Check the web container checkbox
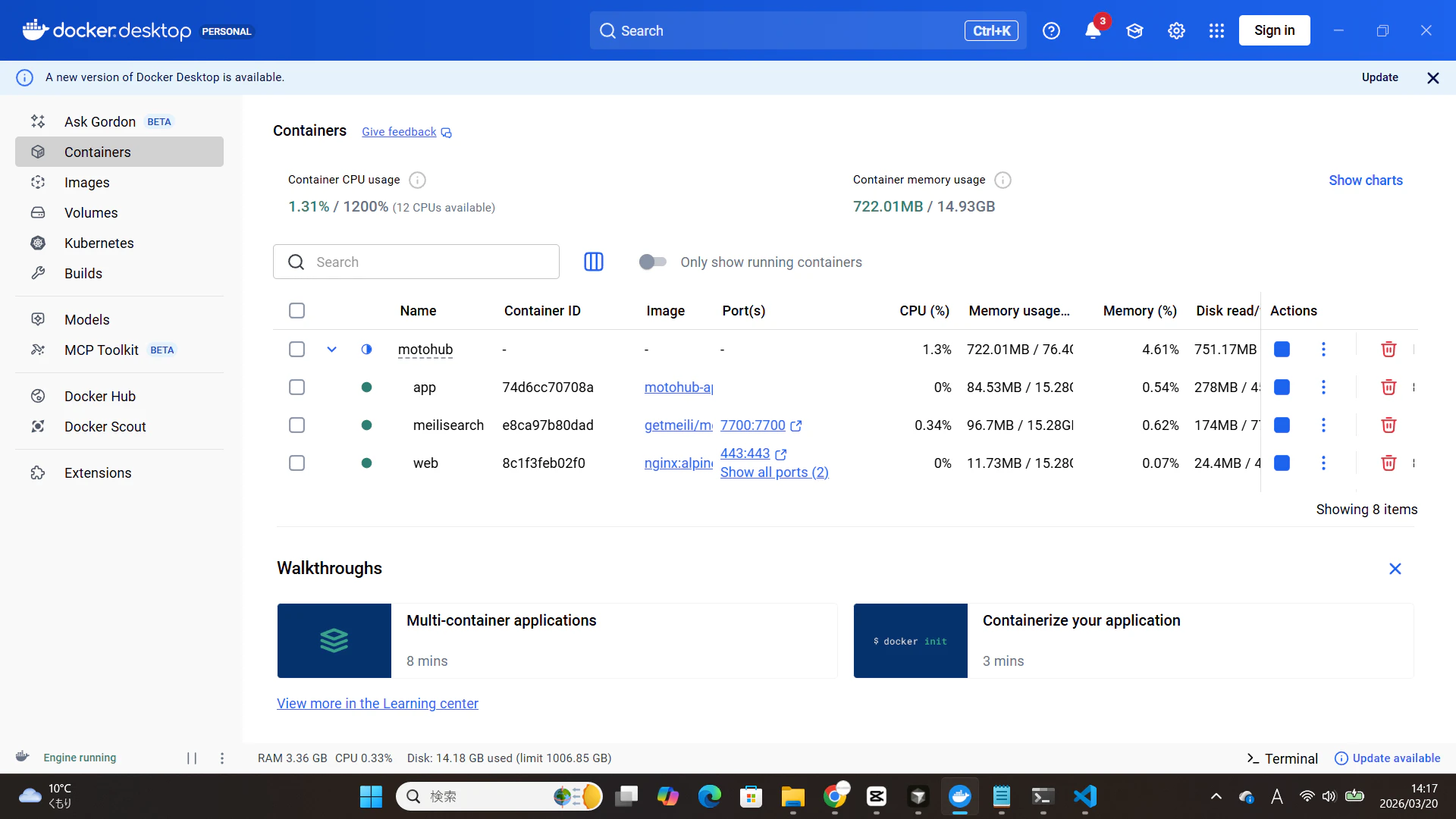The height and width of the screenshot is (819, 1456). tap(297, 463)
